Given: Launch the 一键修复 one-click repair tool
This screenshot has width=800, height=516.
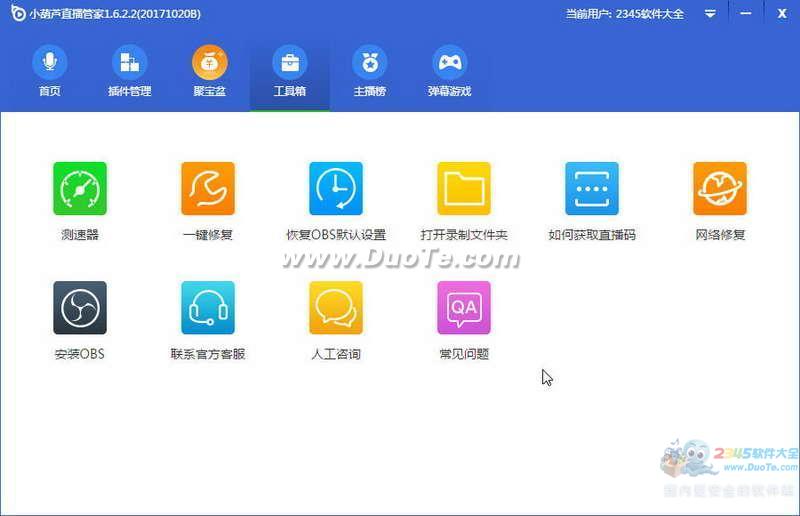Looking at the screenshot, I should click(x=207, y=189).
